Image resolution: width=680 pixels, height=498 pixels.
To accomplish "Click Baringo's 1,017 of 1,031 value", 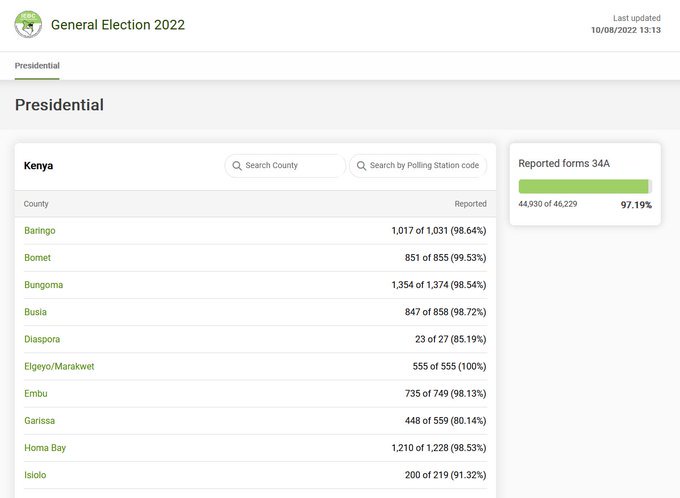I will tap(438, 230).
